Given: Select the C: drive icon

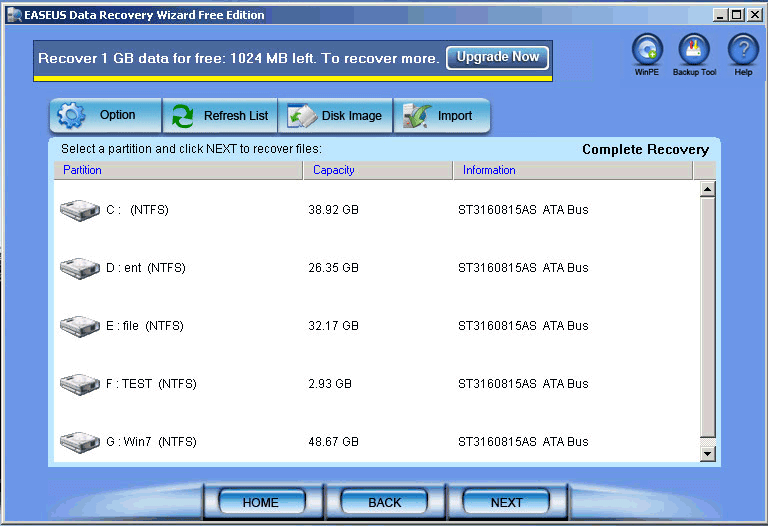Looking at the screenshot, I should pos(80,210).
